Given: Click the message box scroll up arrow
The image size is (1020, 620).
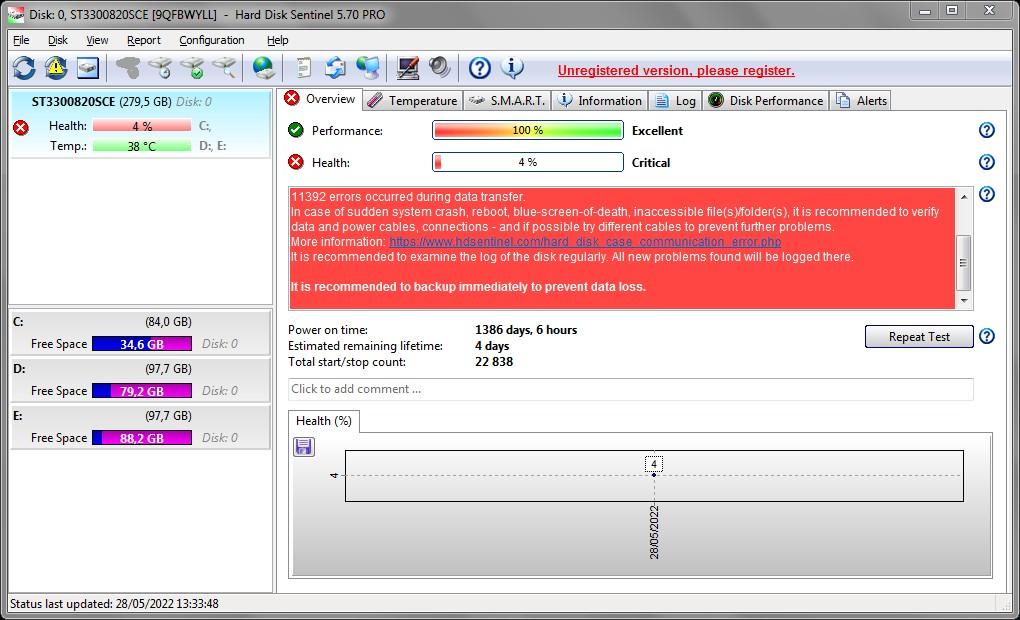Looking at the screenshot, I should (x=964, y=196).
